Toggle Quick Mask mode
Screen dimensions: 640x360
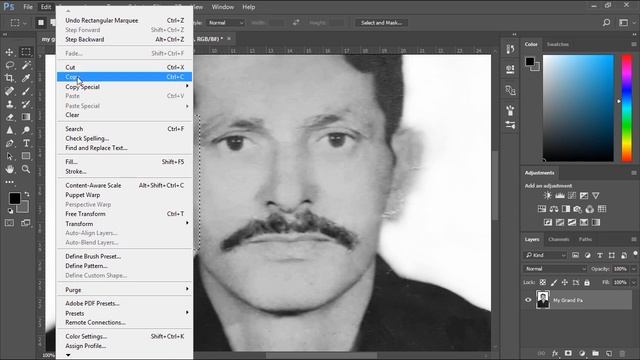click(9, 223)
